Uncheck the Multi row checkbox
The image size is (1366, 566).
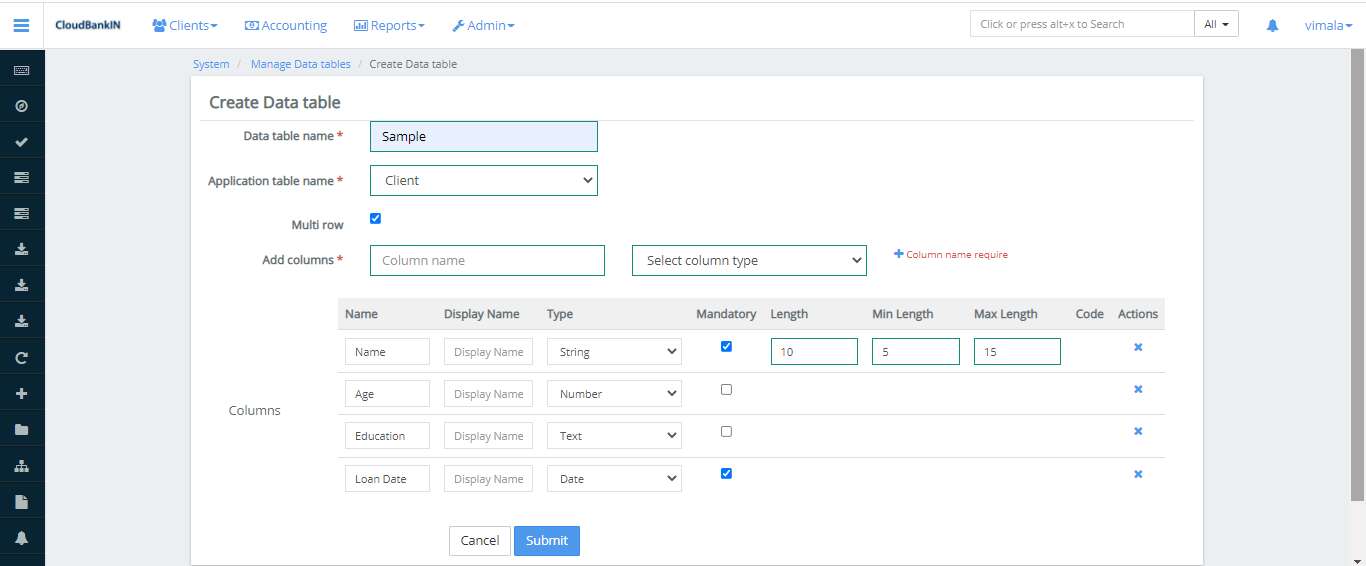[x=376, y=219]
